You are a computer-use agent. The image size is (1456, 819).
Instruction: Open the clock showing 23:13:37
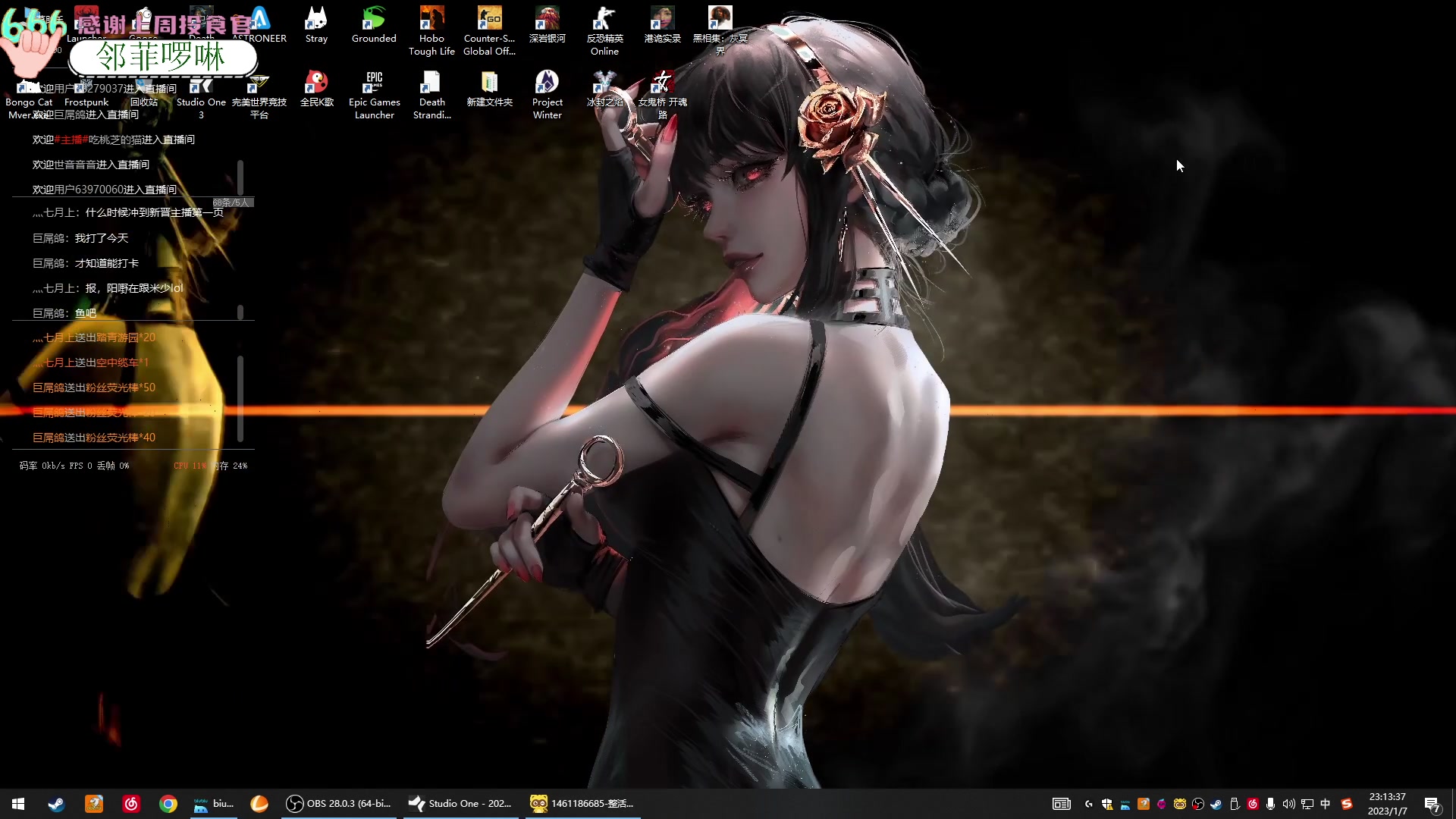(1387, 804)
